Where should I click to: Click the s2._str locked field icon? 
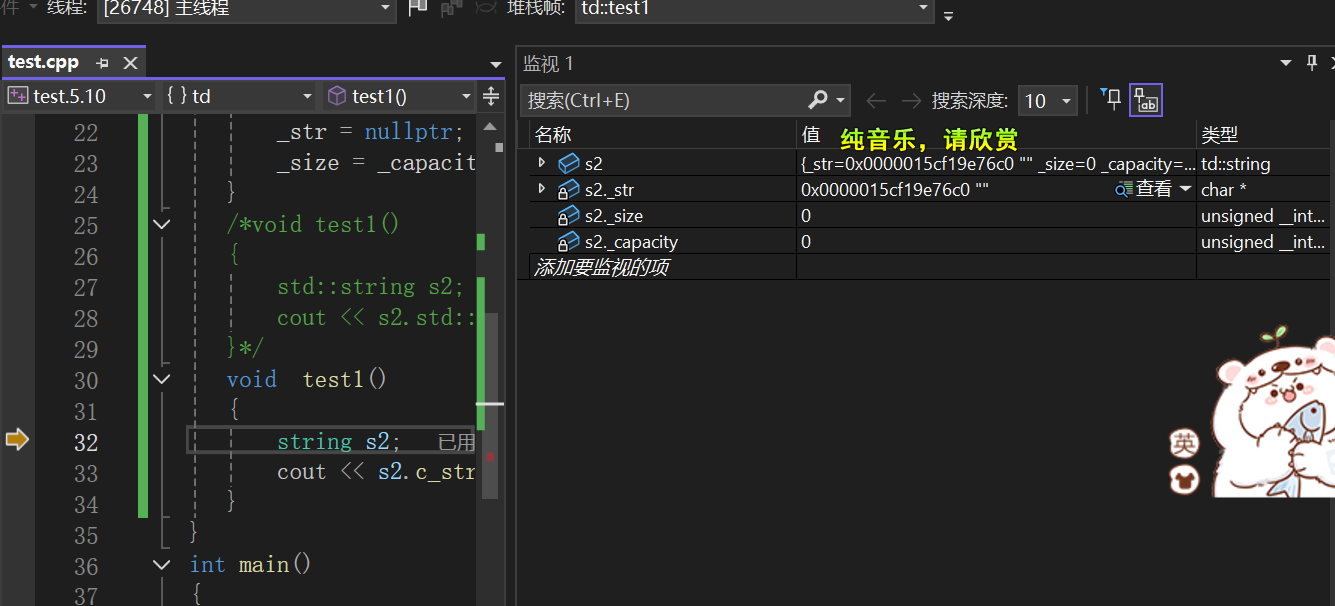(x=568, y=189)
